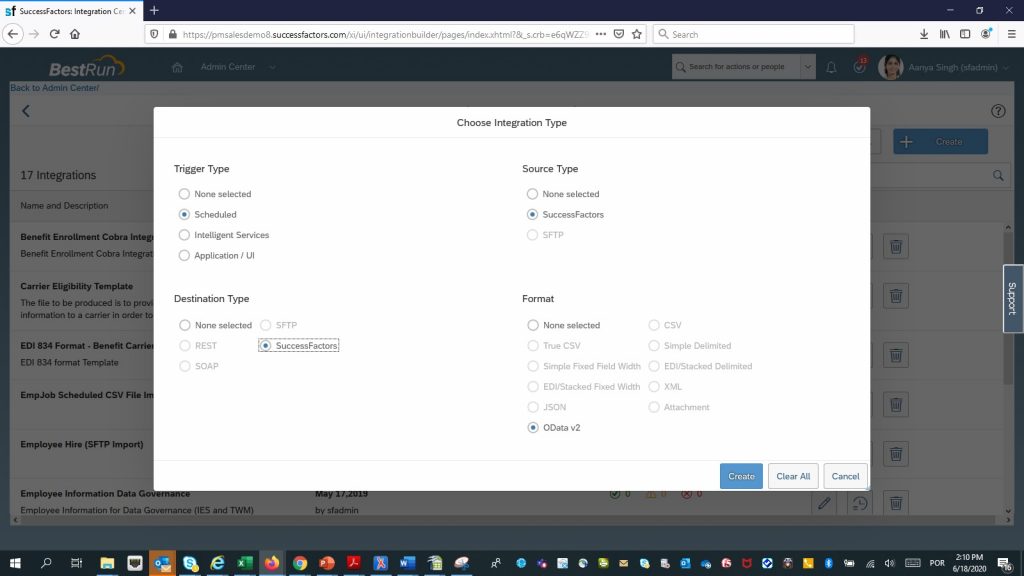Open Windows Start menu
The height and width of the screenshot is (576, 1024).
pos(15,563)
